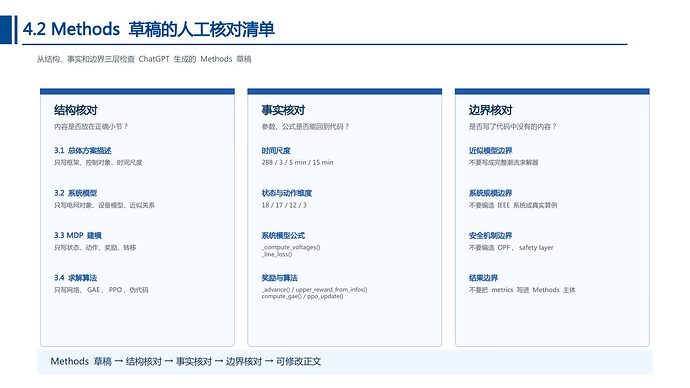Click the line "不要编造 OPF、safety layer"
Screen dimensions: 690x388
[x=511, y=248]
